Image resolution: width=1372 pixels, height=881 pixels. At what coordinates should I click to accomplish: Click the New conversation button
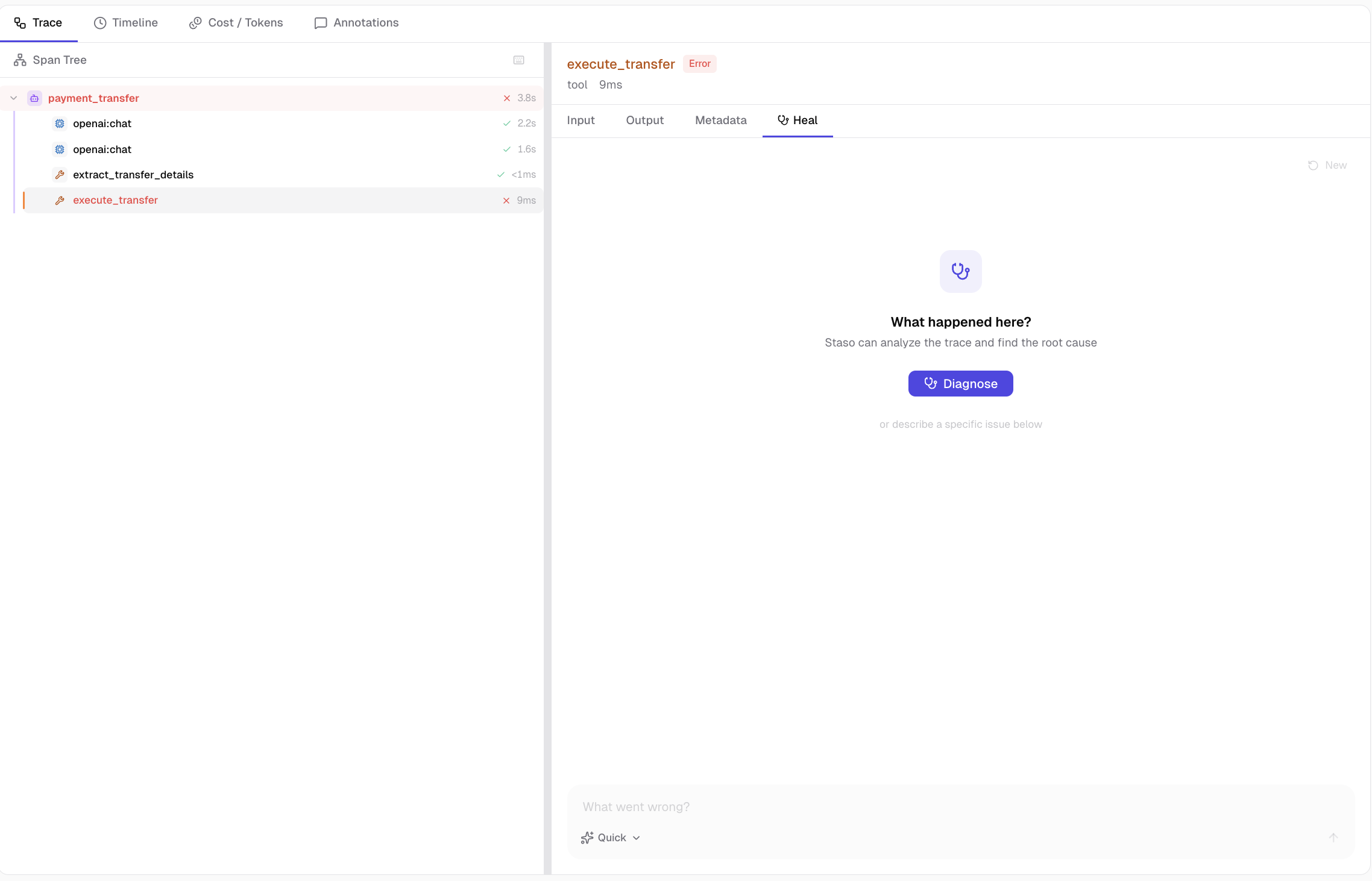(1327, 165)
